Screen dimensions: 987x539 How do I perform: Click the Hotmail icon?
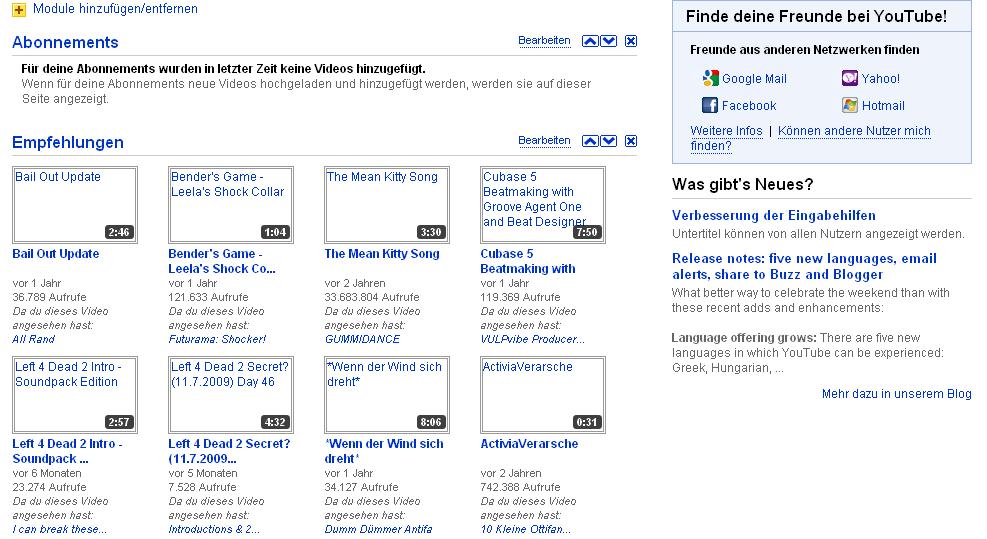pos(850,105)
